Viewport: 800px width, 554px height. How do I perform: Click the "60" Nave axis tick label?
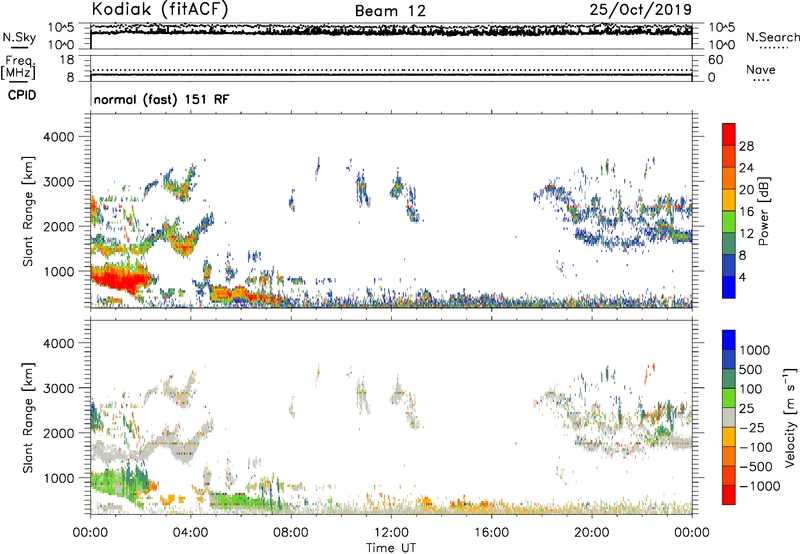click(716, 60)
